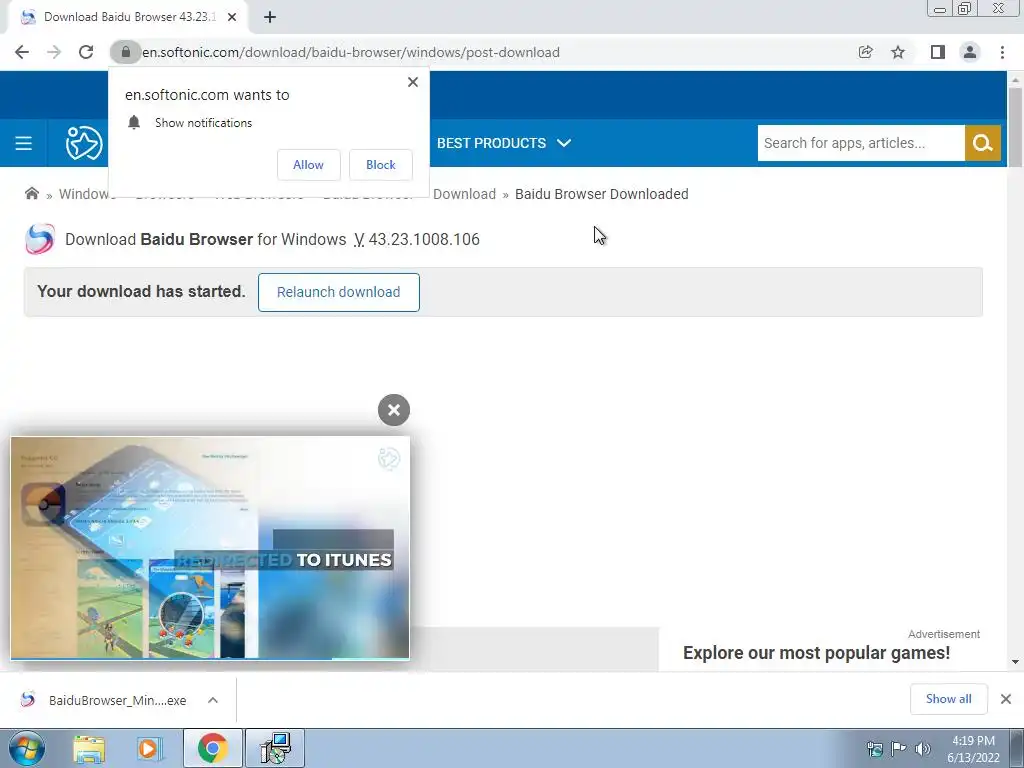Open site info via lock icon
This screenshot has width=1024, height=768.
click(x=125, y=52)
